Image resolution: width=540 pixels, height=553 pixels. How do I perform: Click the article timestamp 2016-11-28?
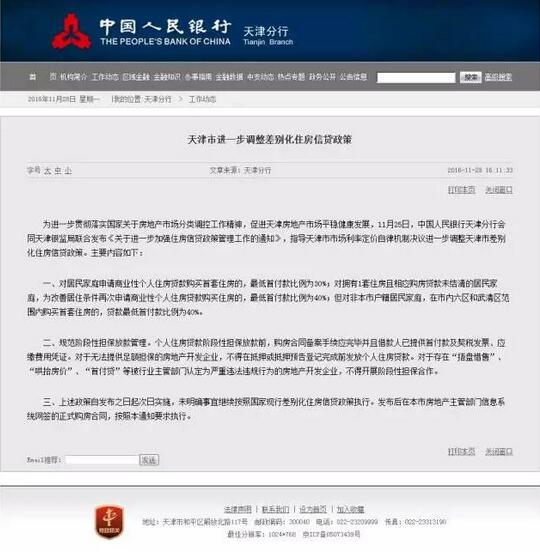(480, 170)
